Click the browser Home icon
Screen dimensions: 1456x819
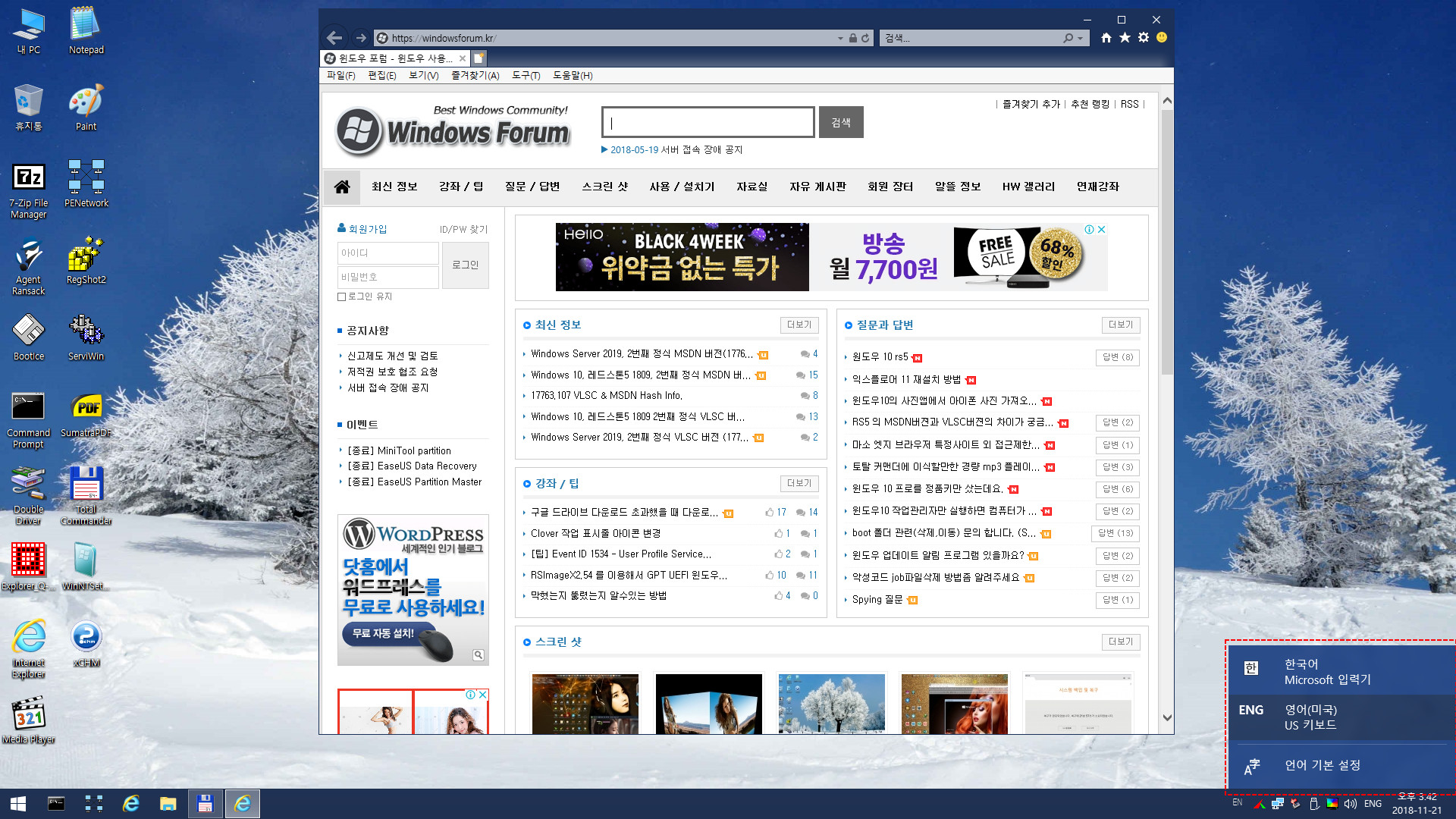click(x=1106, y=37)
